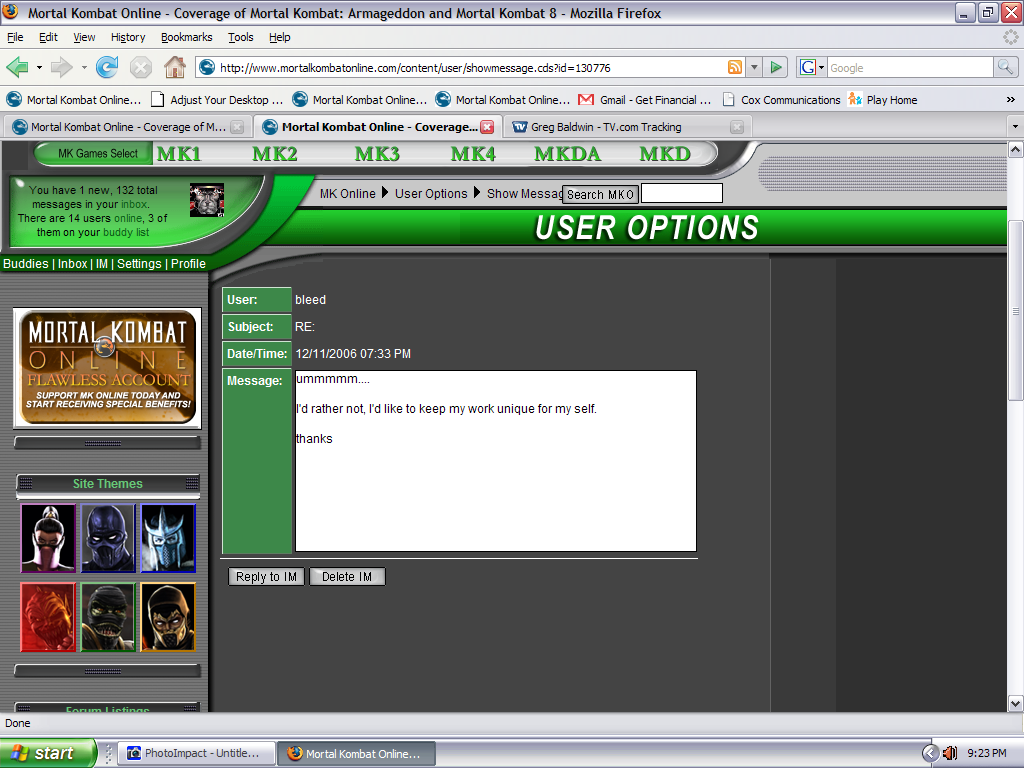Click the system tray volume icon
The width and height of the screenshot is (1024, 768).
[x=950, y=753]
